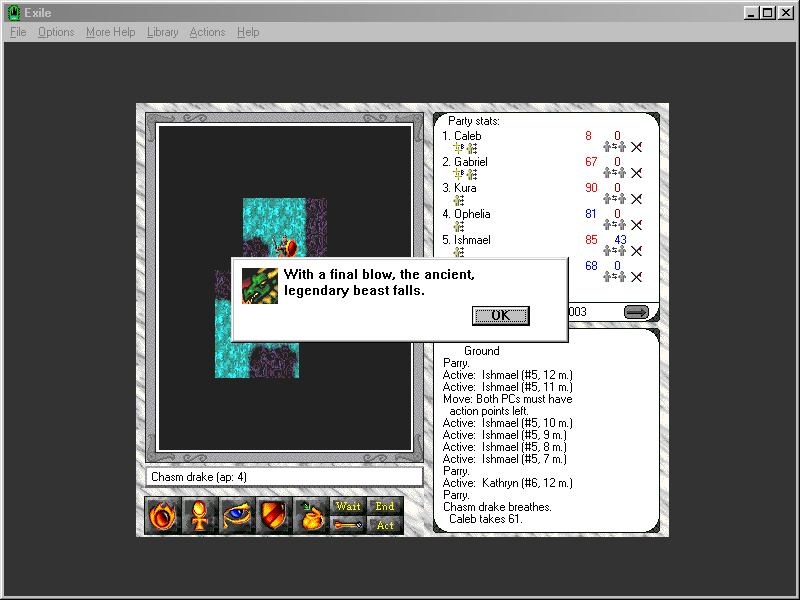Click the X icon in Ishmael's row
The width and height of the screenshot is (800, 600).
tap(636, 251)
